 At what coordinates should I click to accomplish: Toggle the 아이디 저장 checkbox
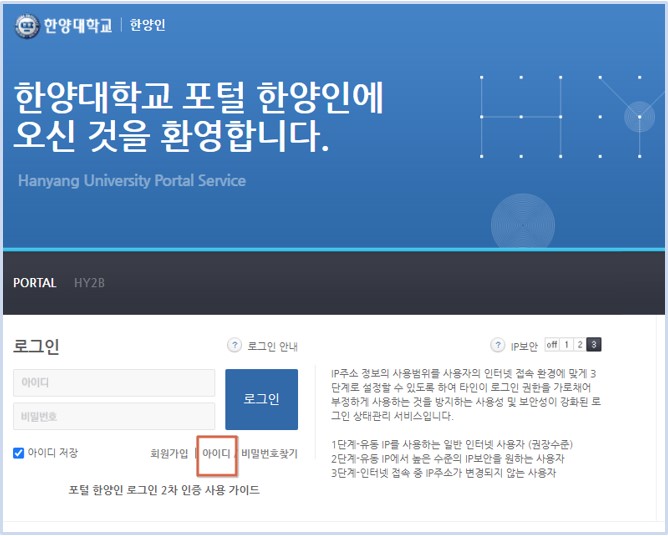click(18, 453)
